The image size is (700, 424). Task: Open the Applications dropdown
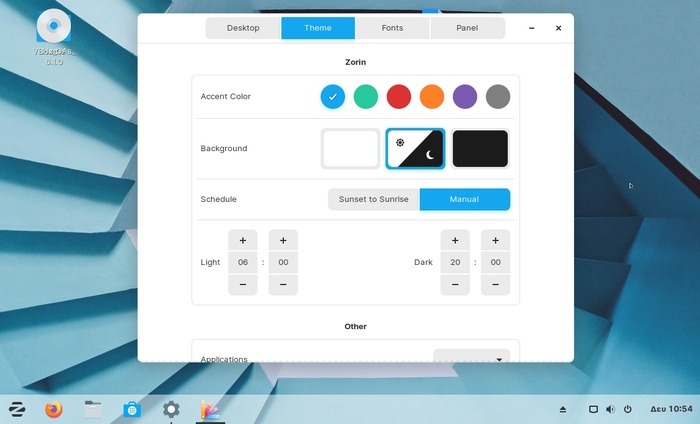(471, 356)
